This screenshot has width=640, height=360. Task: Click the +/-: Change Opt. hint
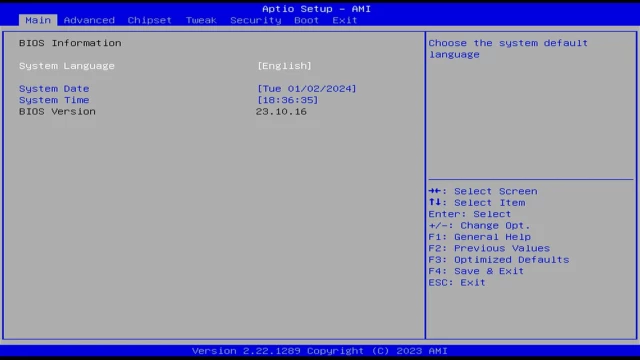point(479,225)
